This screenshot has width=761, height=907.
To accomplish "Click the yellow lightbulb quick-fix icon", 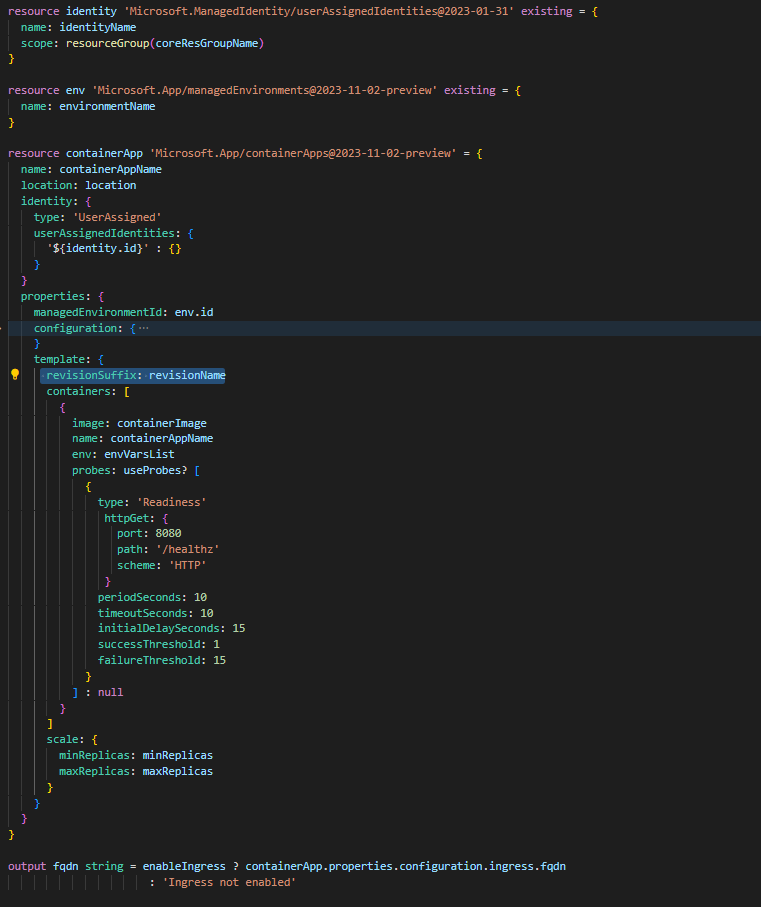I will pos(15,375).
